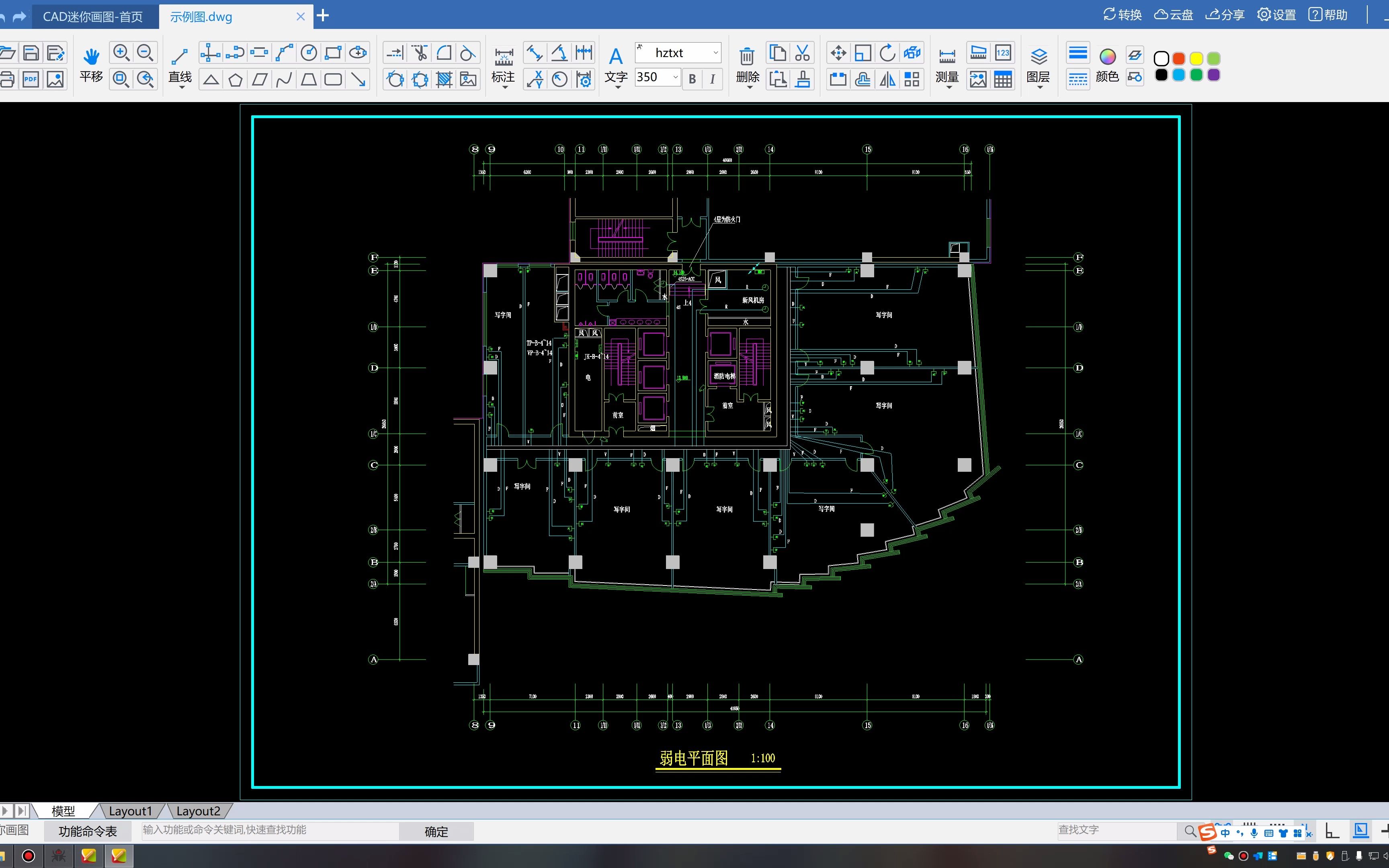Toggle bold text formatting
Screen dimensions: 1389x868
692,79
